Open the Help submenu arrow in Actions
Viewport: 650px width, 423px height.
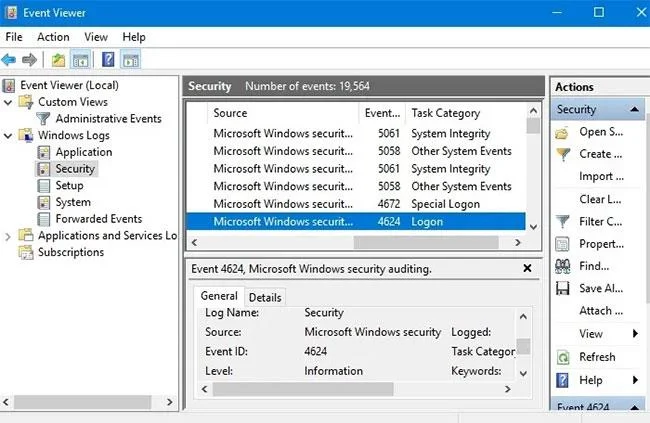[x=635, y=380]
